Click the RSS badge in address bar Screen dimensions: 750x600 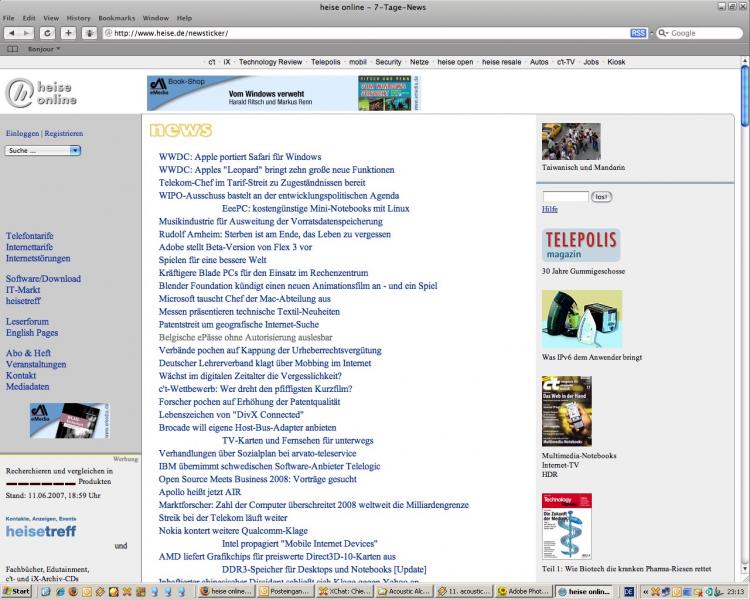click(x=638, y=33)
